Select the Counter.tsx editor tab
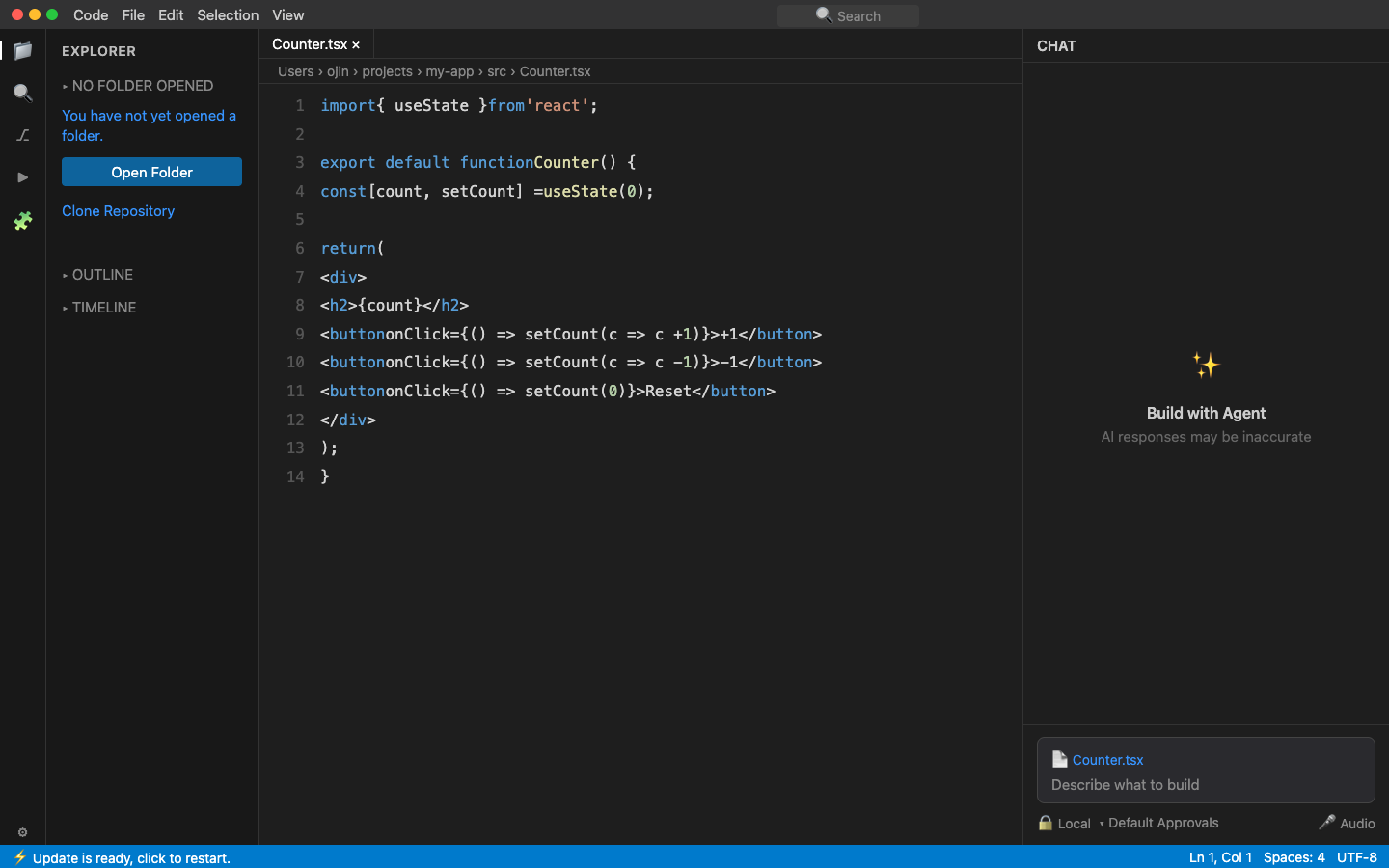1389x868 pixels. [x=309, y=43]
